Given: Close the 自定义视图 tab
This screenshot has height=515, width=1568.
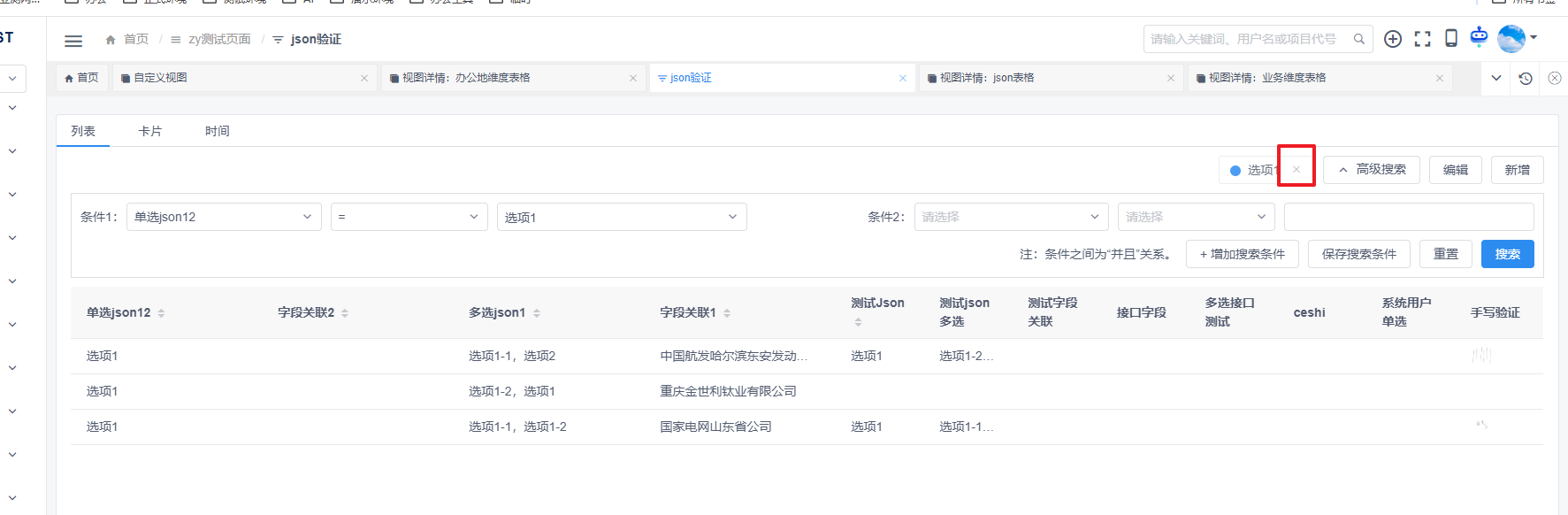Looking at the screenshot, I should (x=364, y=78).
